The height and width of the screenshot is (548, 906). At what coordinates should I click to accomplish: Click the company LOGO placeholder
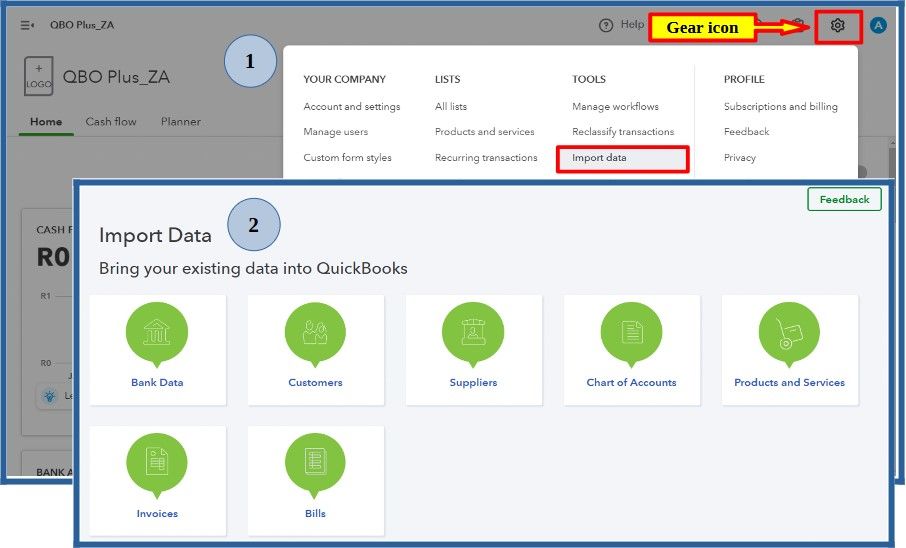click(39, 76)
